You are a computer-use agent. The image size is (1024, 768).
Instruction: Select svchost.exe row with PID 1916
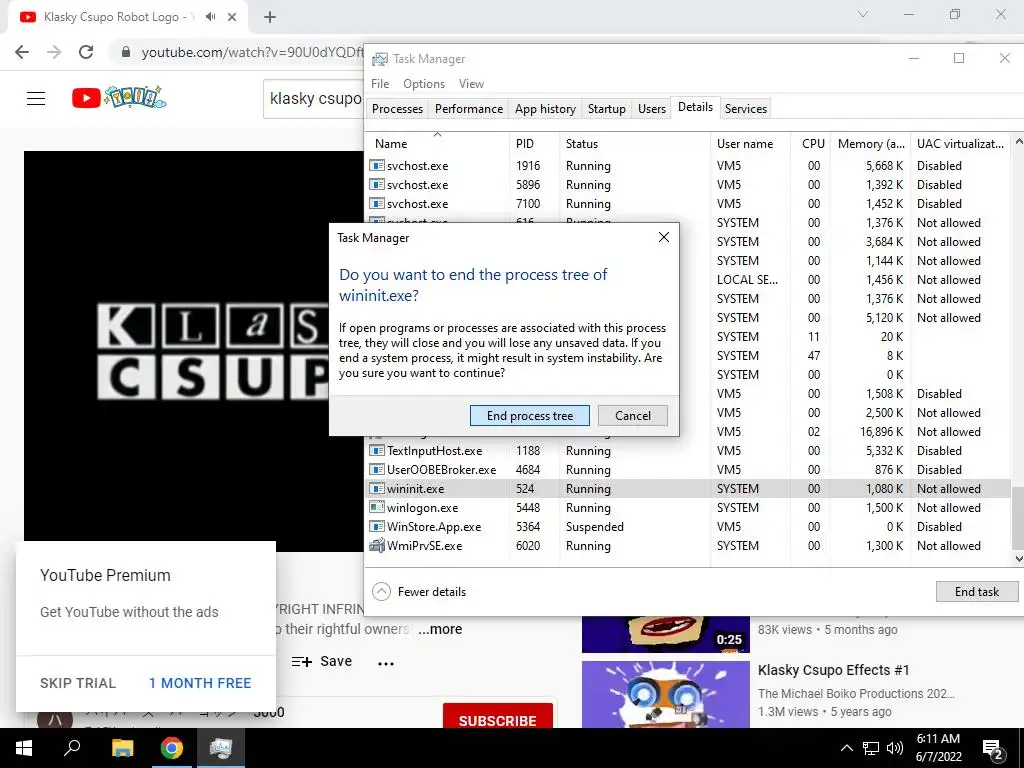point(688,166)
